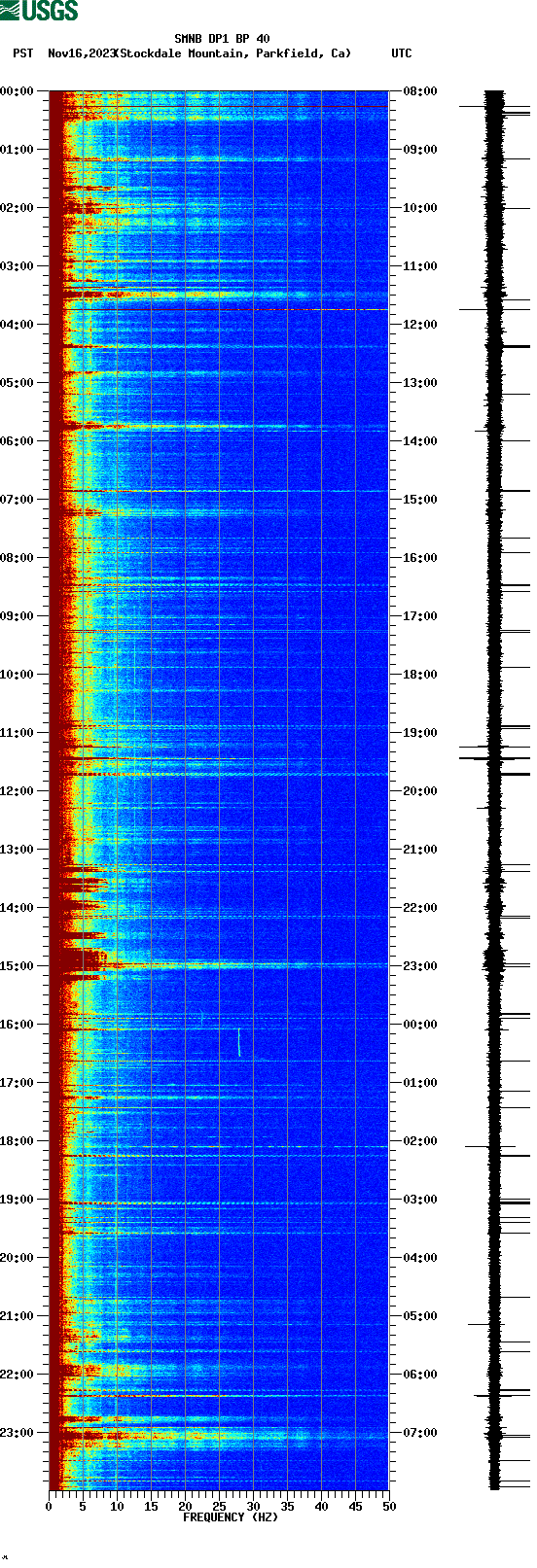
Task: Click the seismogram waveform trace beside the spectrogram
Action: [495, 790]
